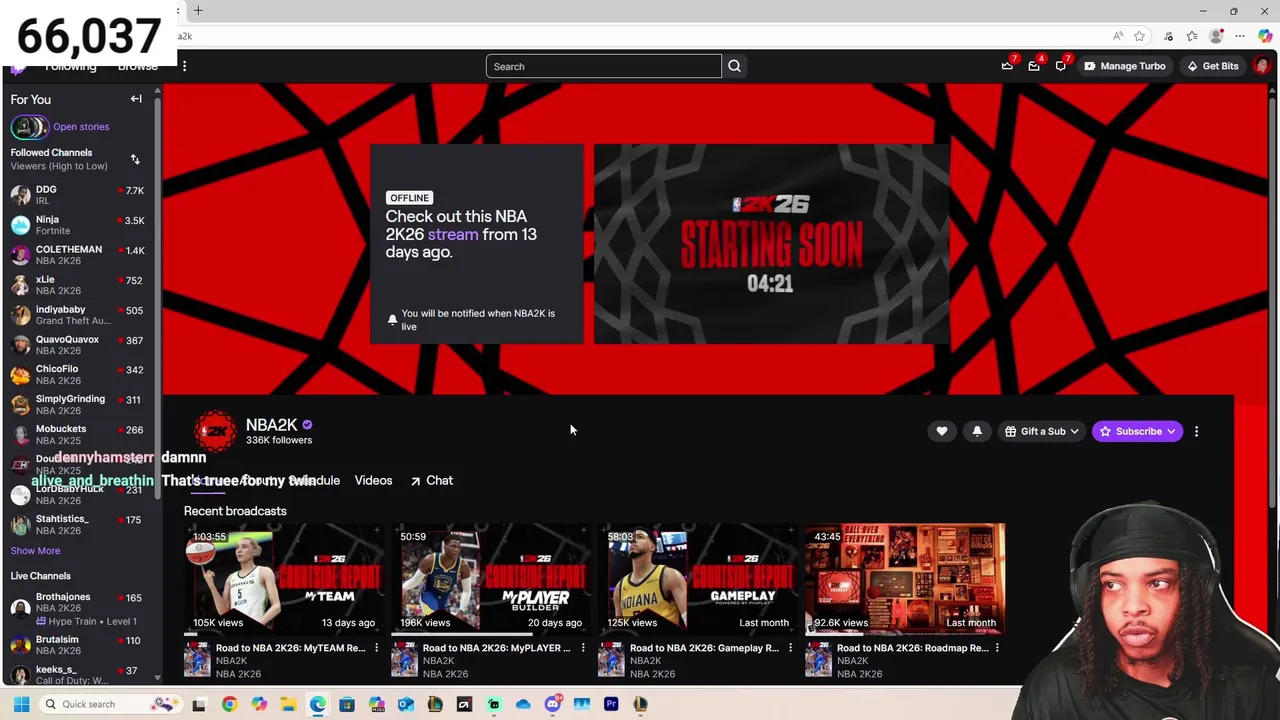
Task: Open DDG channel in sidebar
Action: pyautogui.click(x=78, y=195)
